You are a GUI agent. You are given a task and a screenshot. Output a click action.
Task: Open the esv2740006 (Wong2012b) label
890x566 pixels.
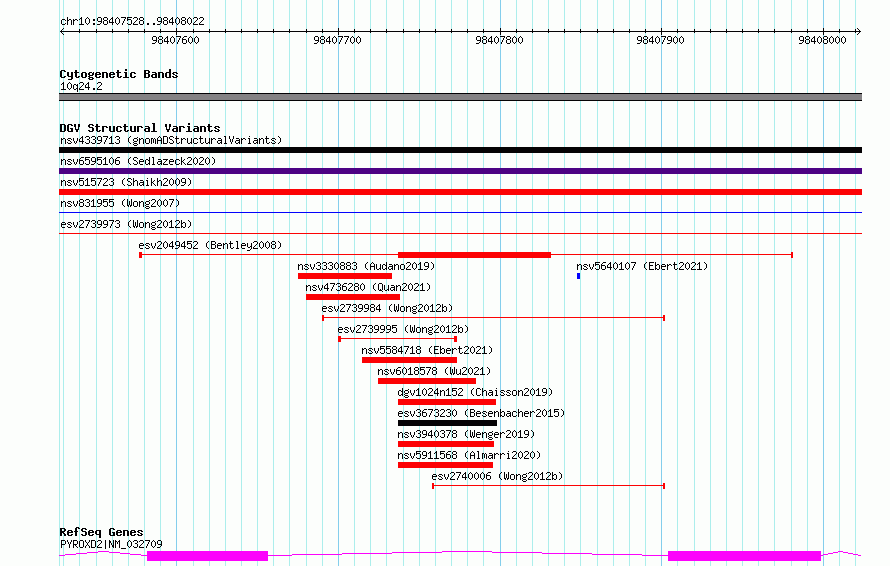[497, 476]
